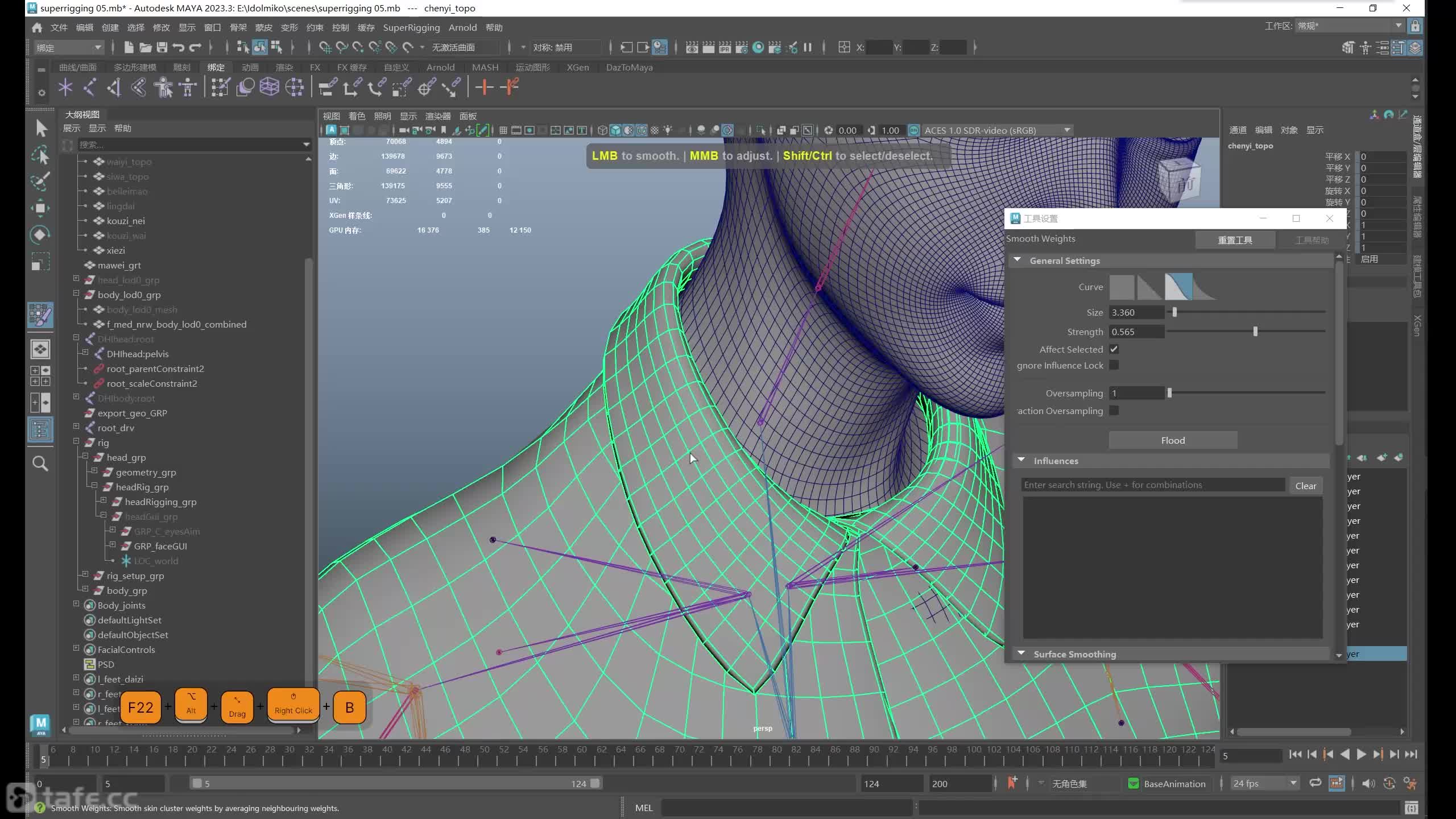Open the menu set dropdown
This screenshot has width=1456, height=819.
coord(69,47)
